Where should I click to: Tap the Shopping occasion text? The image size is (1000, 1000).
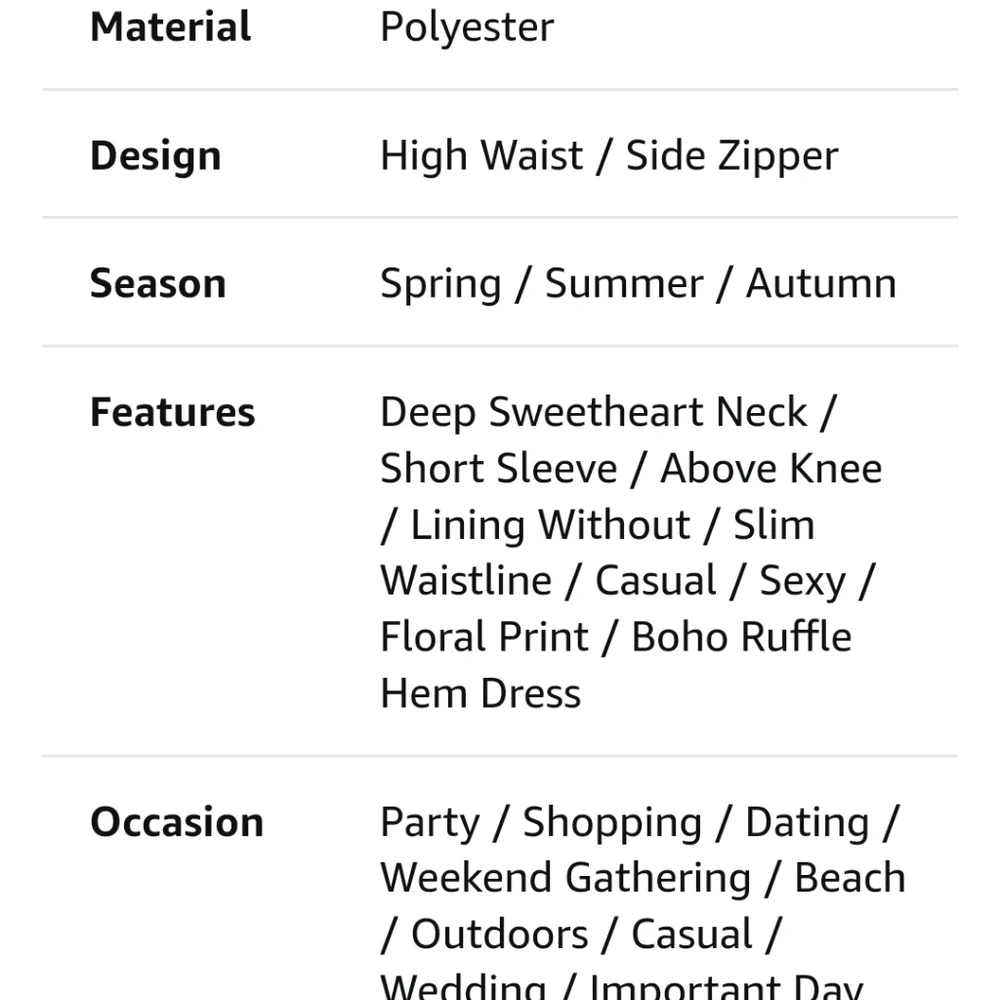pos(611,822)
